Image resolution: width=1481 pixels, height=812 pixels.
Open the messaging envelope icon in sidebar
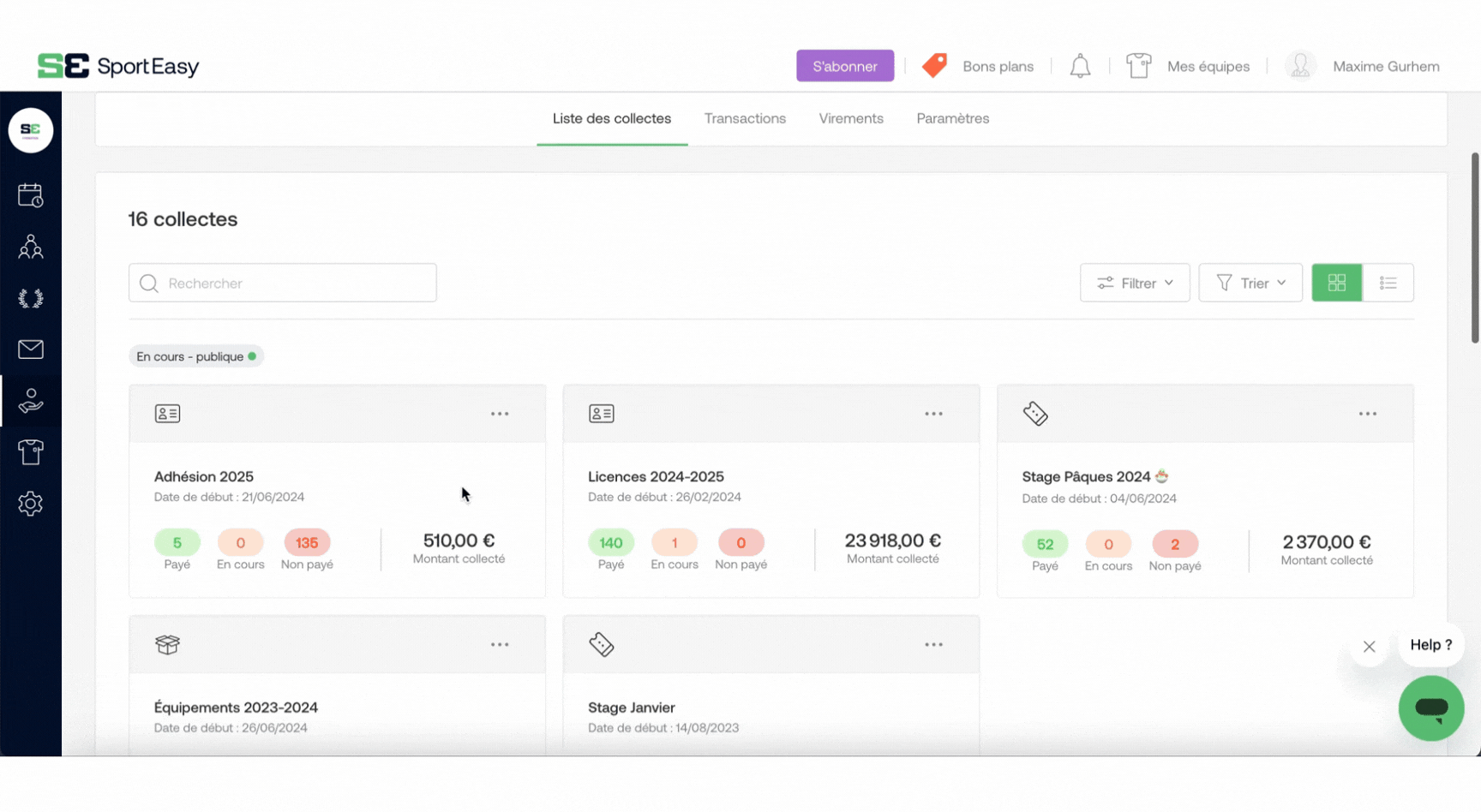coord(31,349)
